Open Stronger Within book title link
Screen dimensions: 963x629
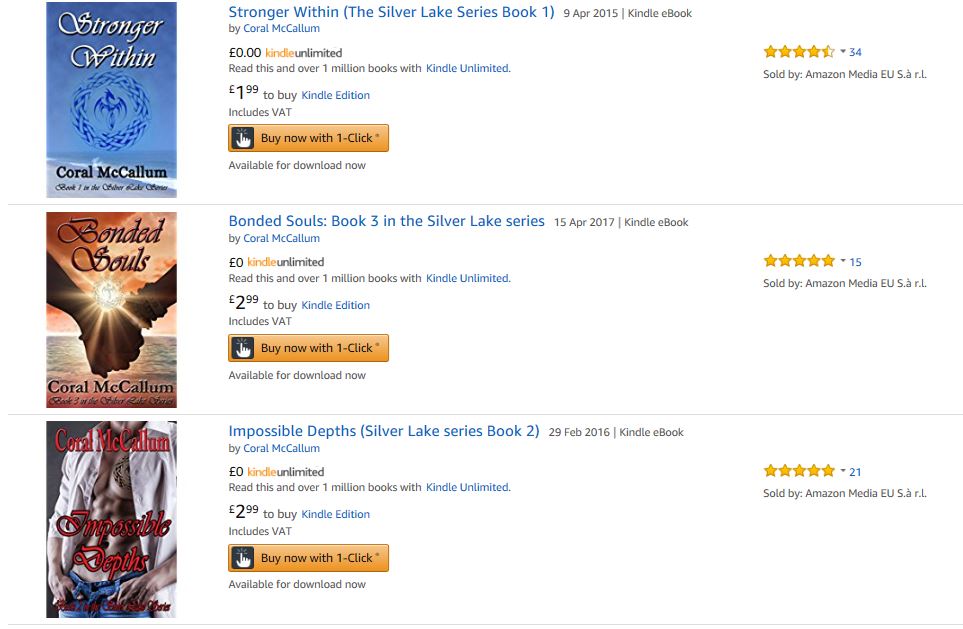(x=391, y=13)
